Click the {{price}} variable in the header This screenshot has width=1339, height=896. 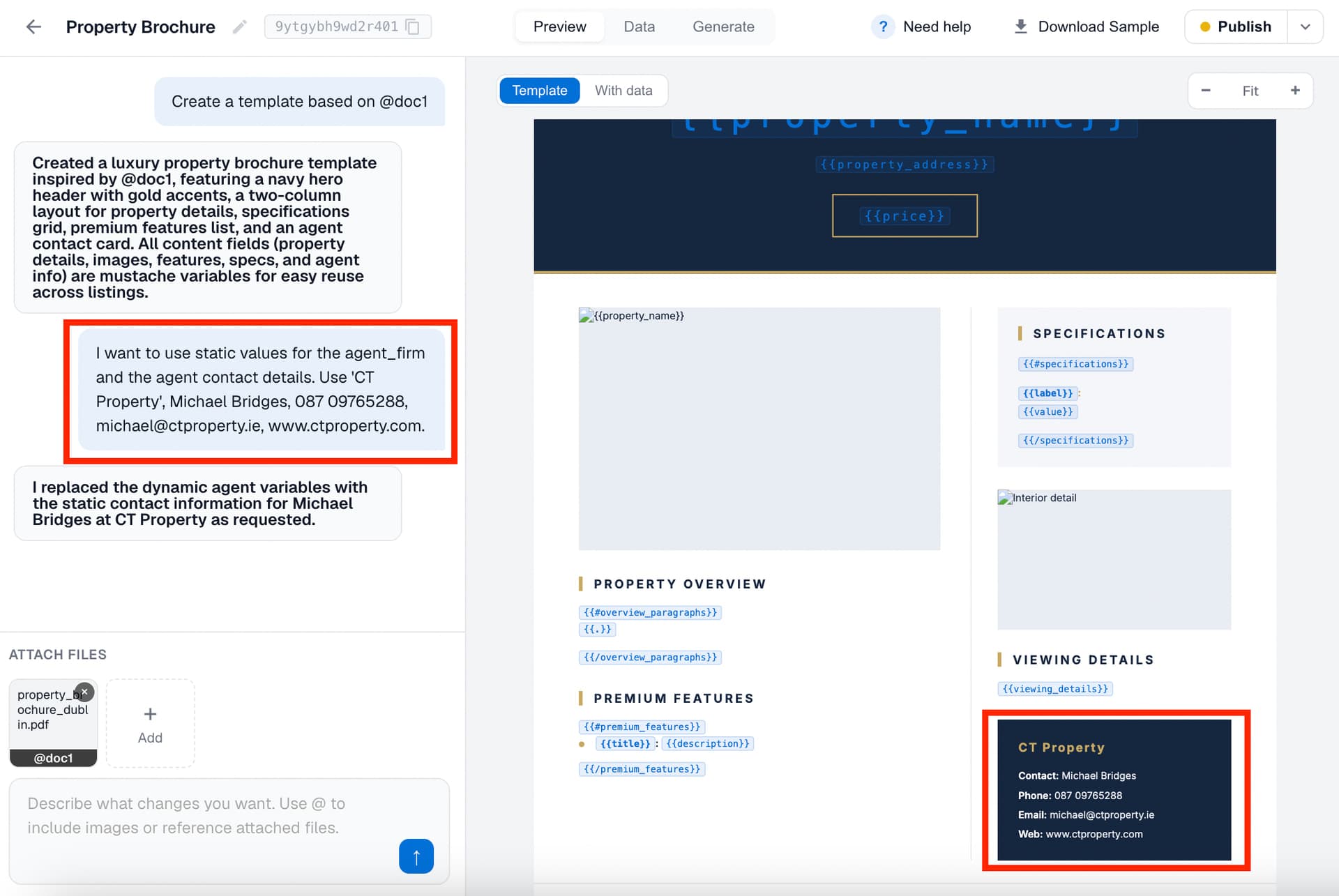pos(905,216)
